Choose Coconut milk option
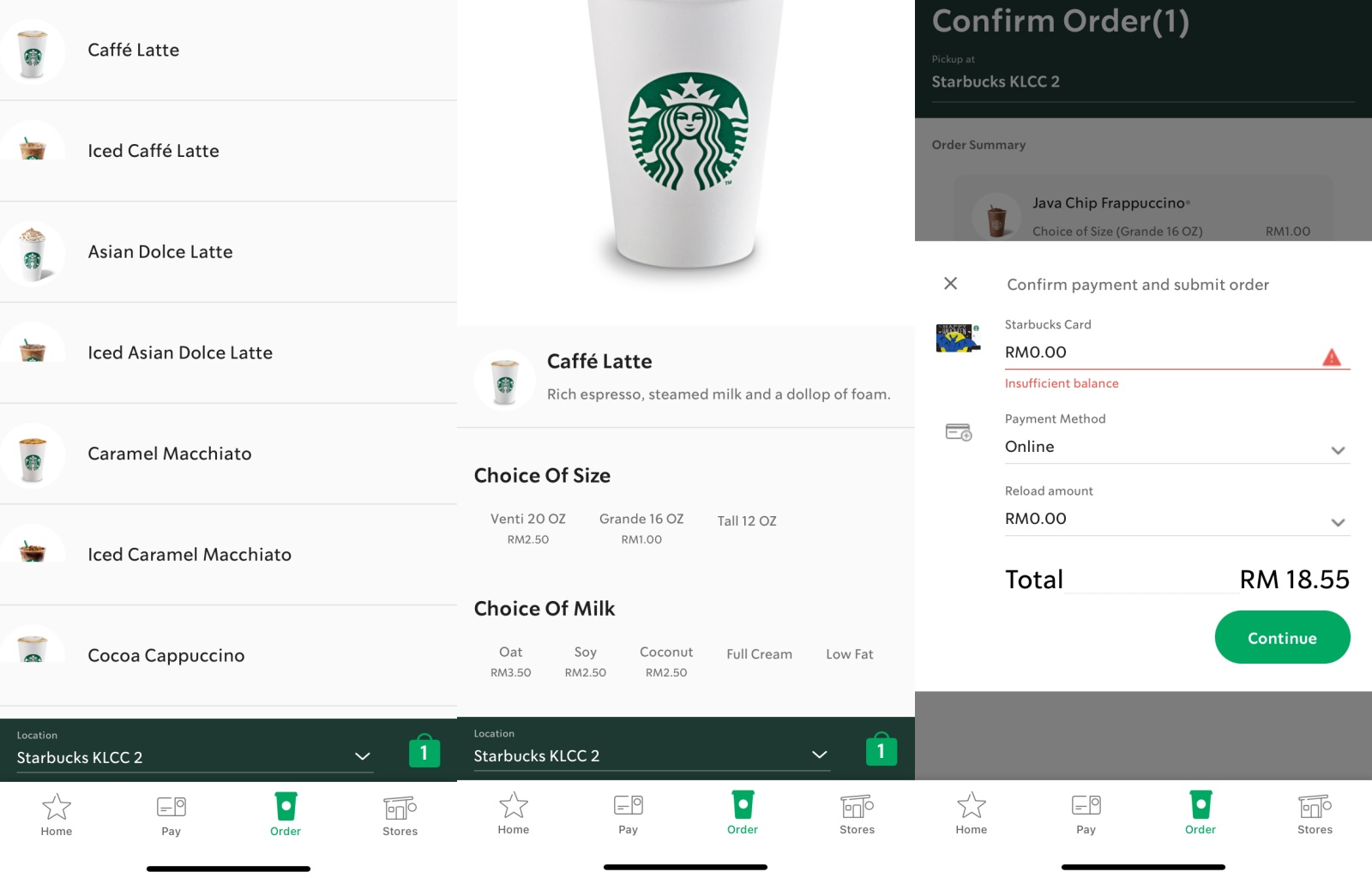Screen dimensions: 1372x878 pos(666,661)
